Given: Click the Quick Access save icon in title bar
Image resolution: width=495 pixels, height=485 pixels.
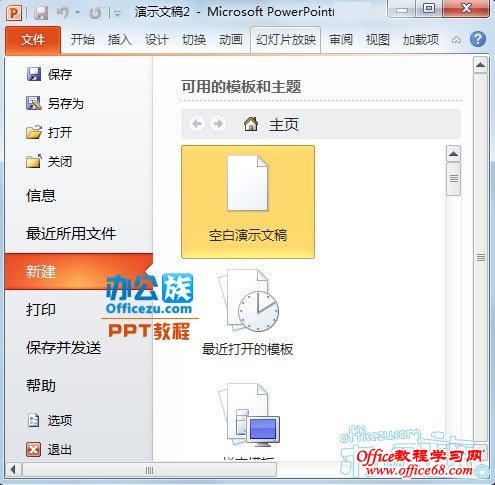Looking at the screenshot, I should point(41,13).
